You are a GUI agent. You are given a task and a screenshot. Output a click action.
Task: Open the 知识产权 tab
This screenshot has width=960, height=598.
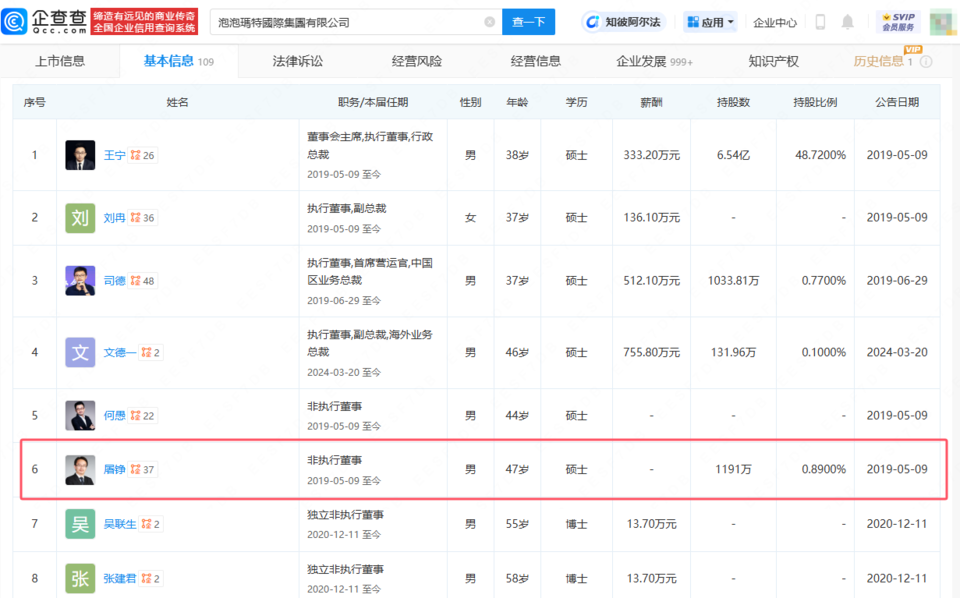[773, 62]
